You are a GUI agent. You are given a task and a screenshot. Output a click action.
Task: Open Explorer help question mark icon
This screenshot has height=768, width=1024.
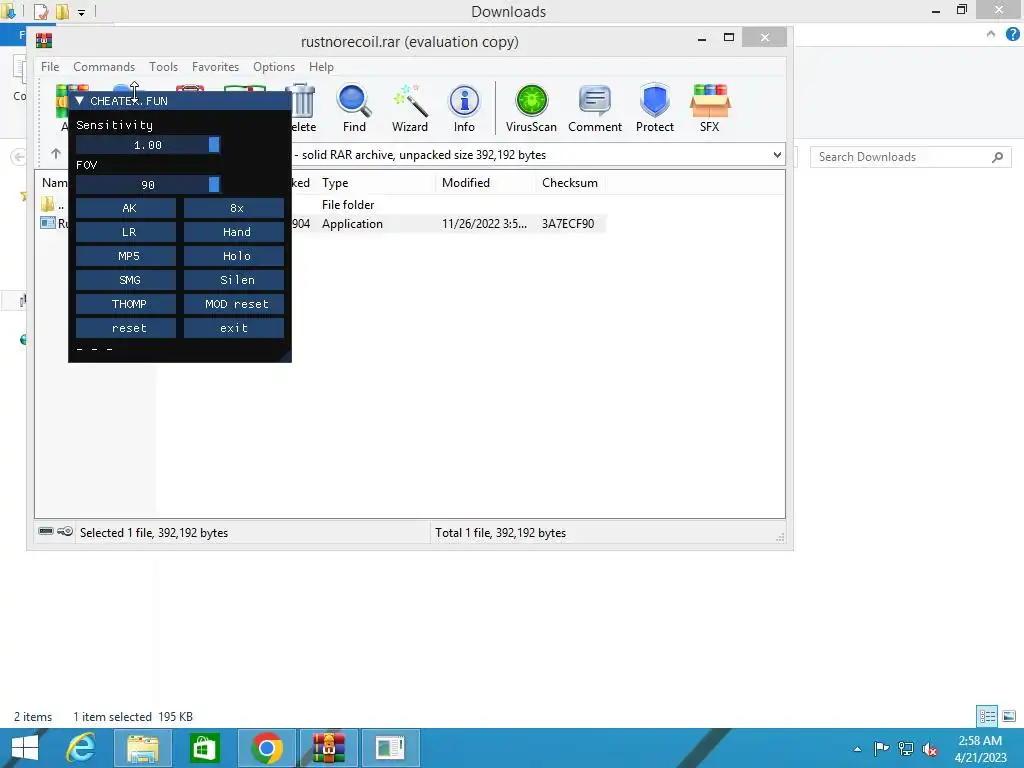[1012, 34]
